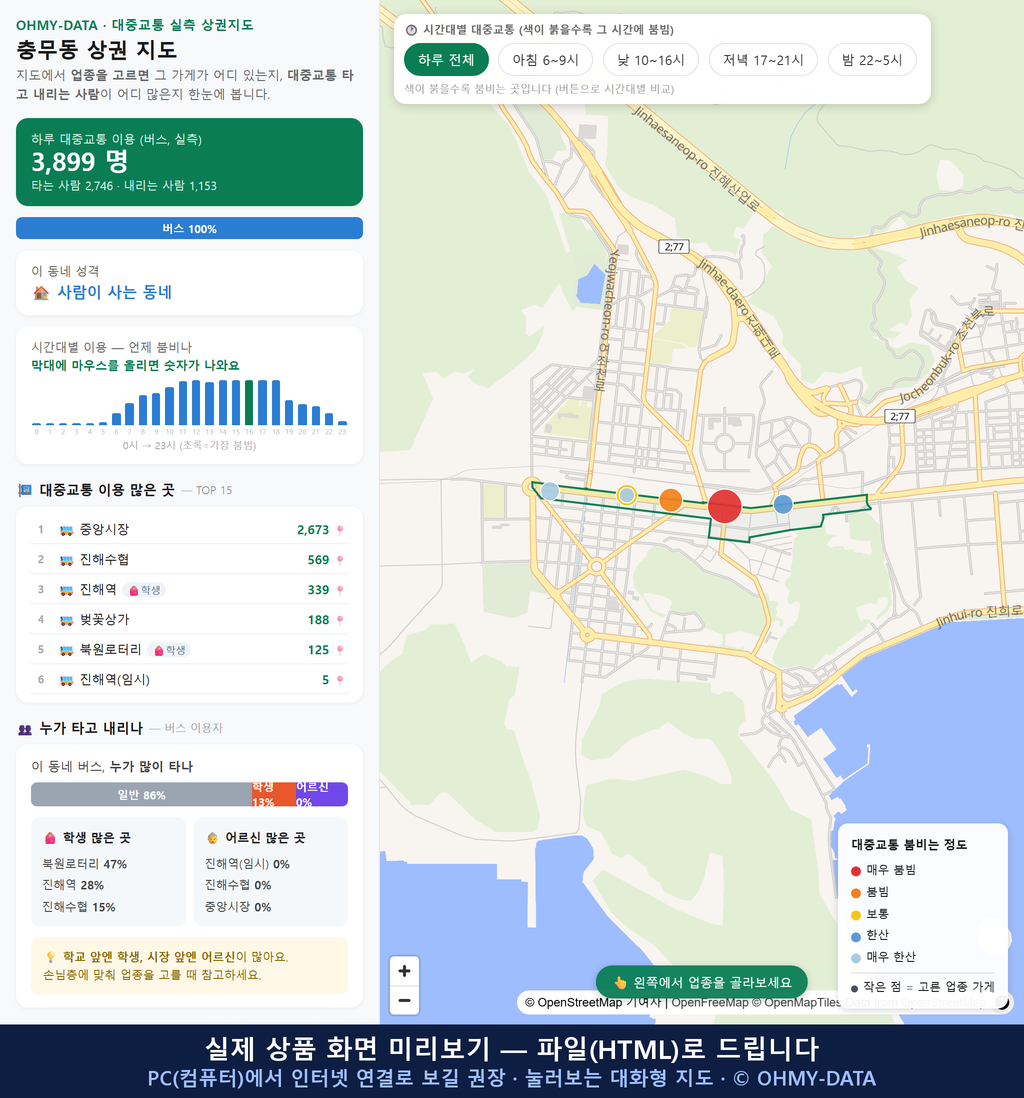Click the light blue 매우 한산 legend dot
This screenshot has height=1098, width=1024.
pos(855,958)
